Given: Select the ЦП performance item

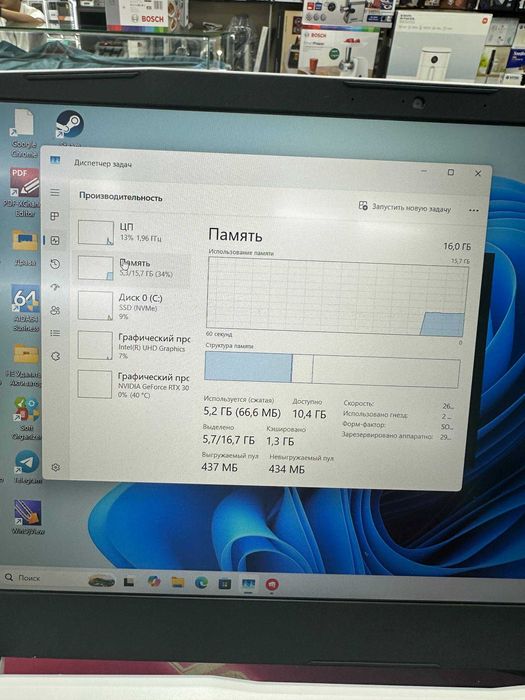Looking at the screenshot, I should (132, 232).
